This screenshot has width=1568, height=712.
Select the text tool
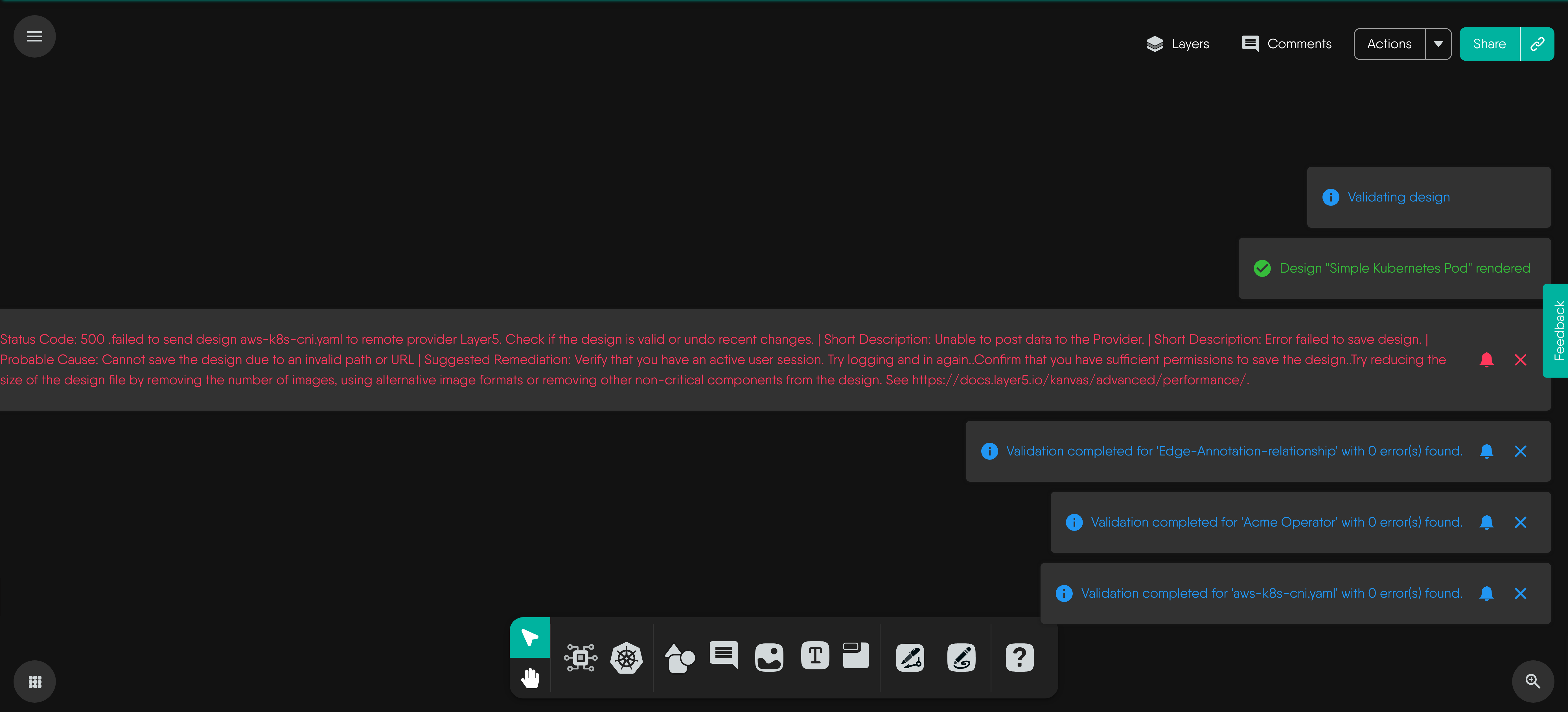[x=815, y=656]
